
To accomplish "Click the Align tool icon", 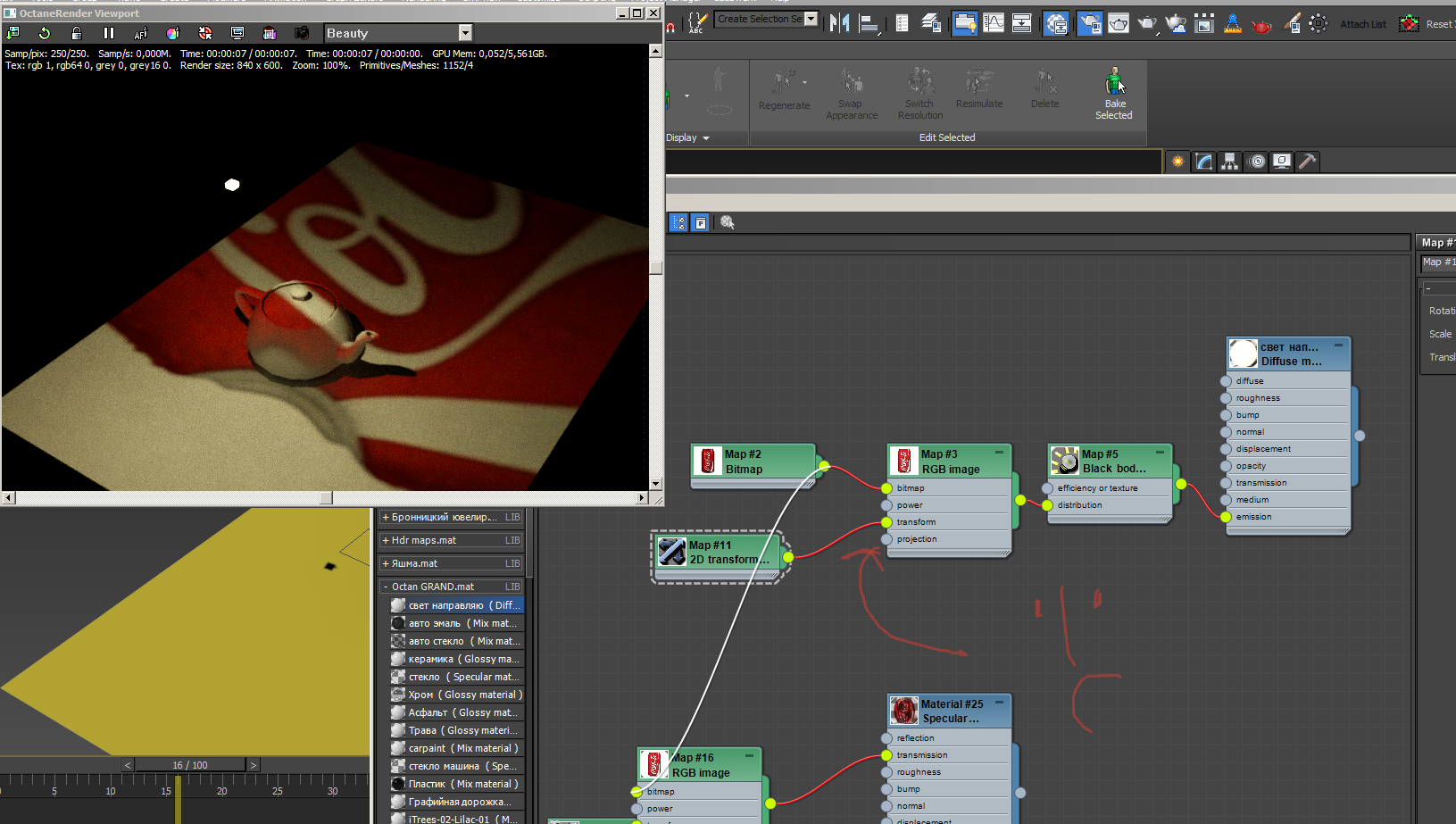I will 869,23.
